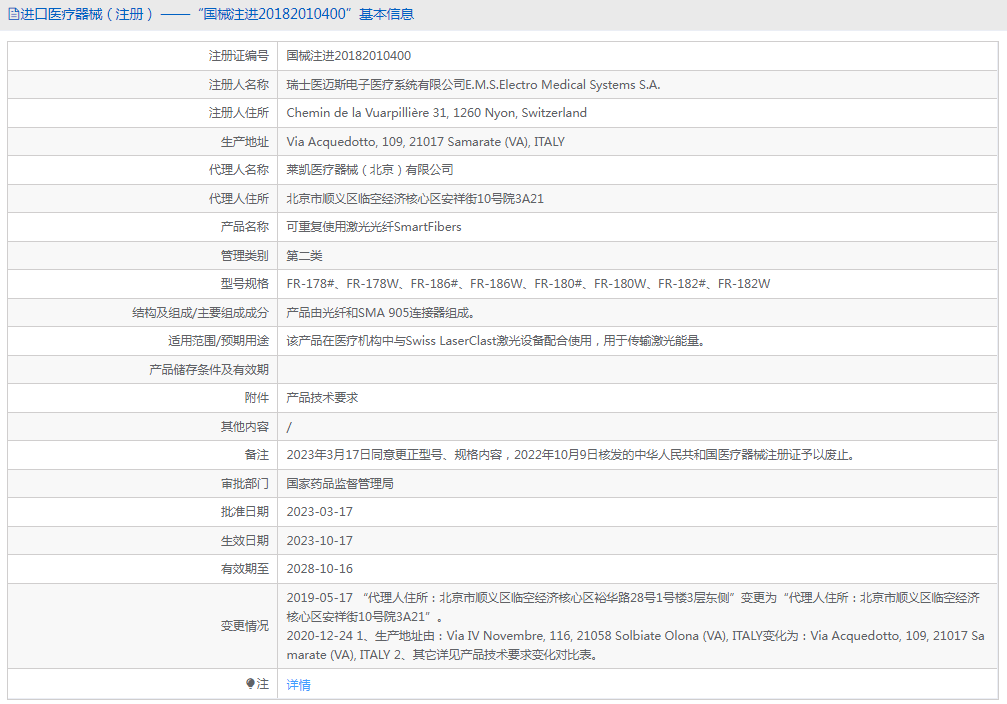
Task: Click the 附件 label
Action: [256, 398]
